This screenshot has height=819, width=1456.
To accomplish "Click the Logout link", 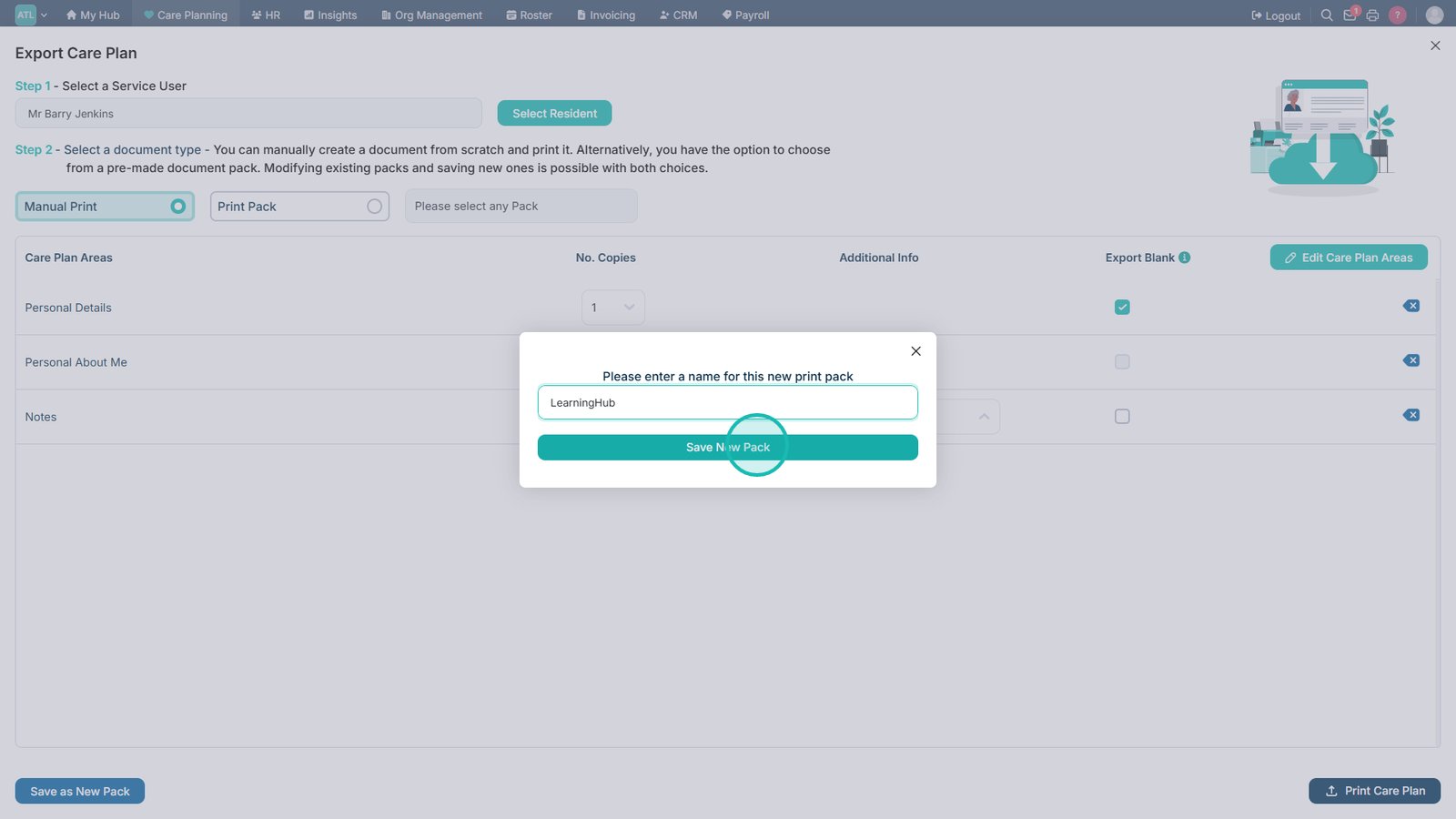I will (1276, 15).
